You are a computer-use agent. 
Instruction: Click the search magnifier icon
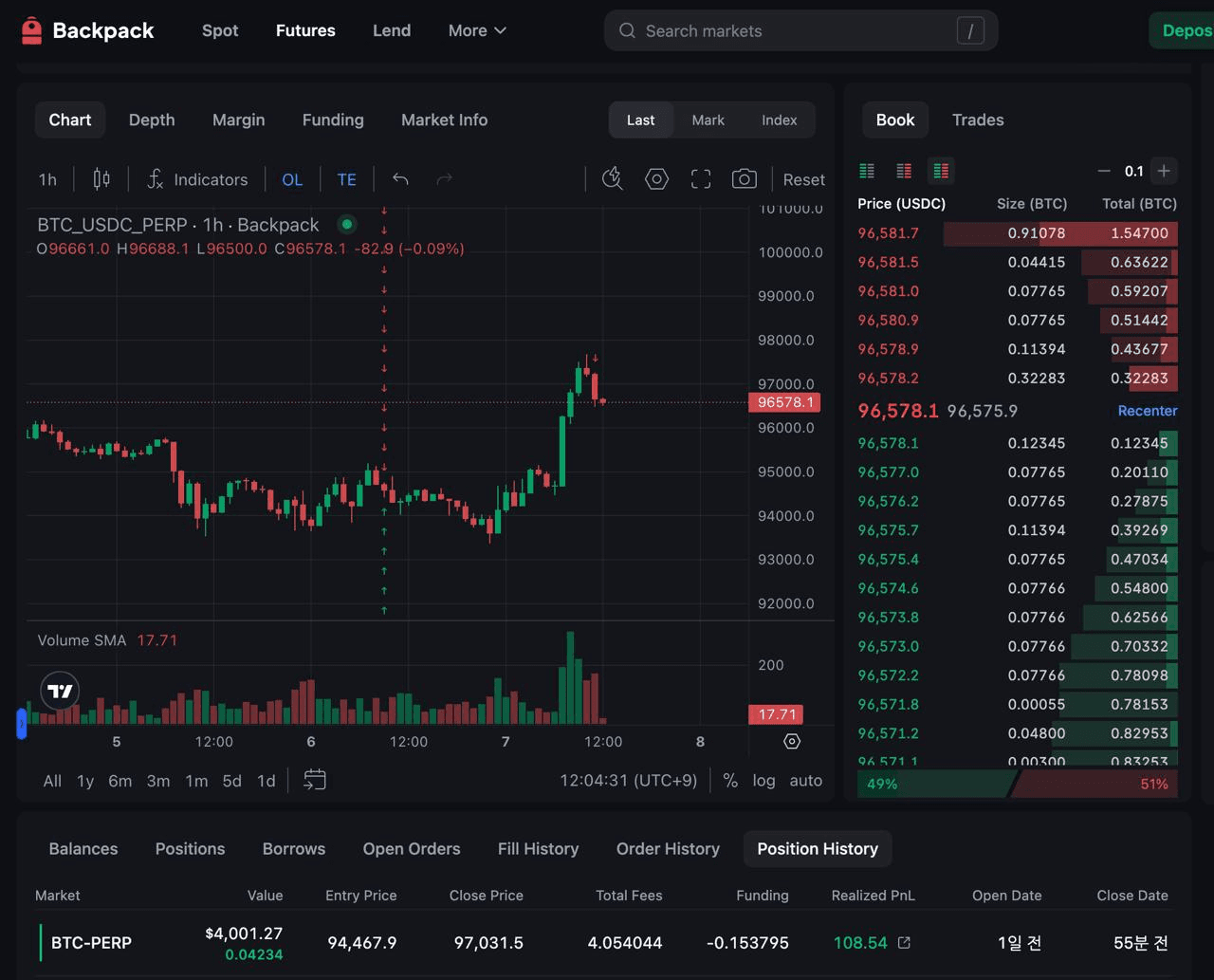coord(627,30)
